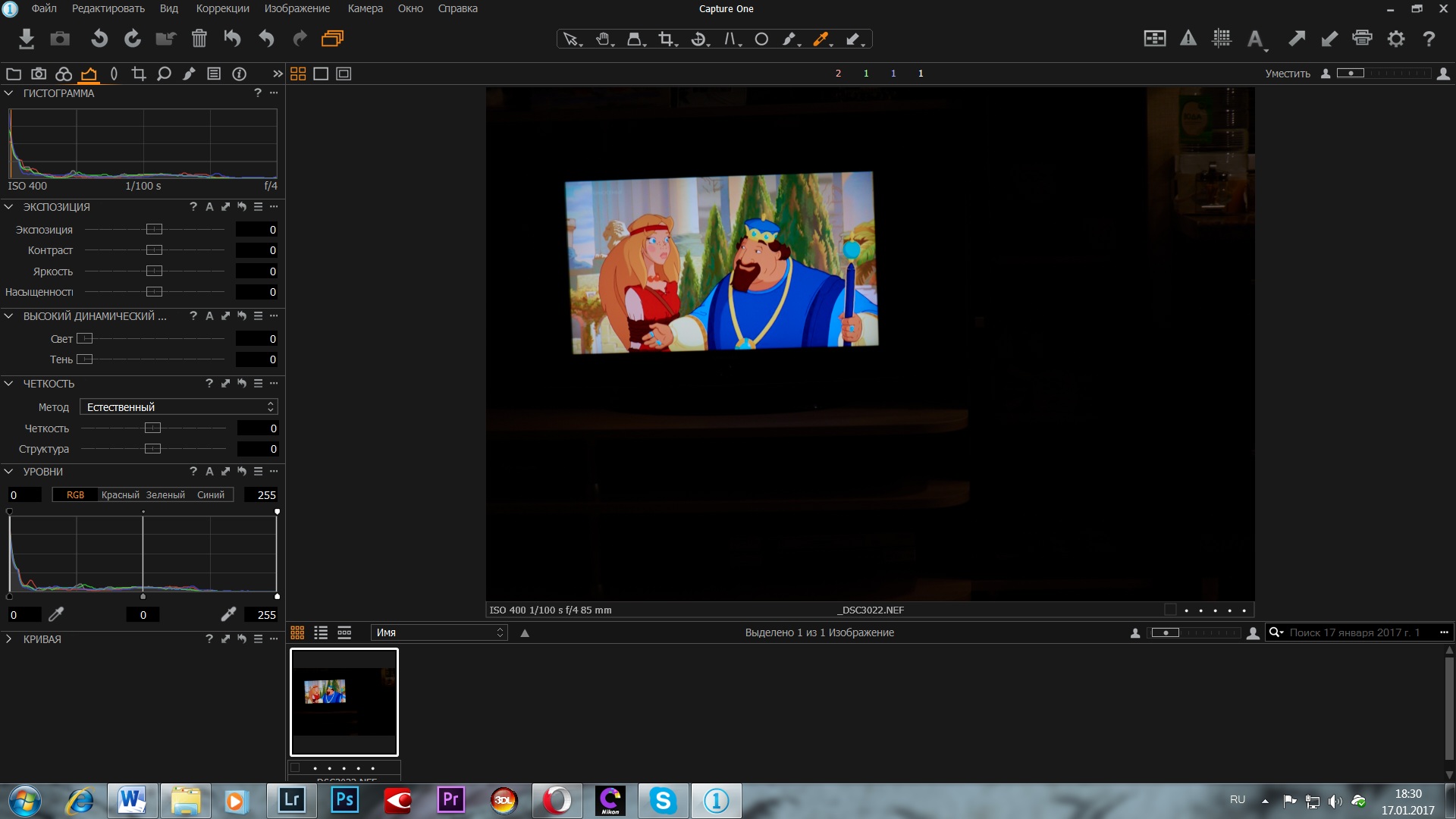Expand the КРИВАЯ panel
The width and height of the screenshot is (1456, 819).
9,639
